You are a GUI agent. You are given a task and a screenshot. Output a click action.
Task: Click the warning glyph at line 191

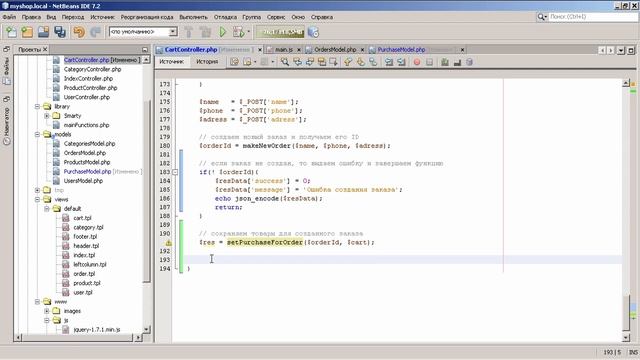pyautogui.click(x=169, y=243)
